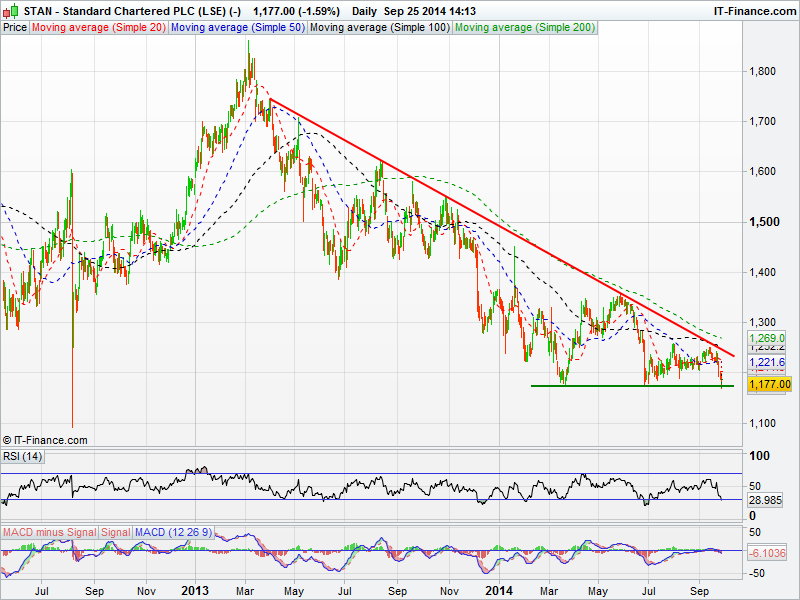Click Moving average (Simple 100) legend label
Screen dimensions: 800x600
379,28
